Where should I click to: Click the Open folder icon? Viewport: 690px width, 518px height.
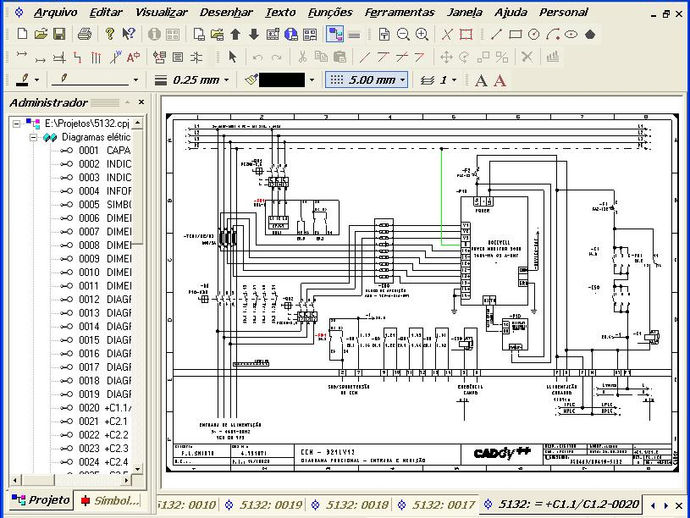tap(40, 34)
